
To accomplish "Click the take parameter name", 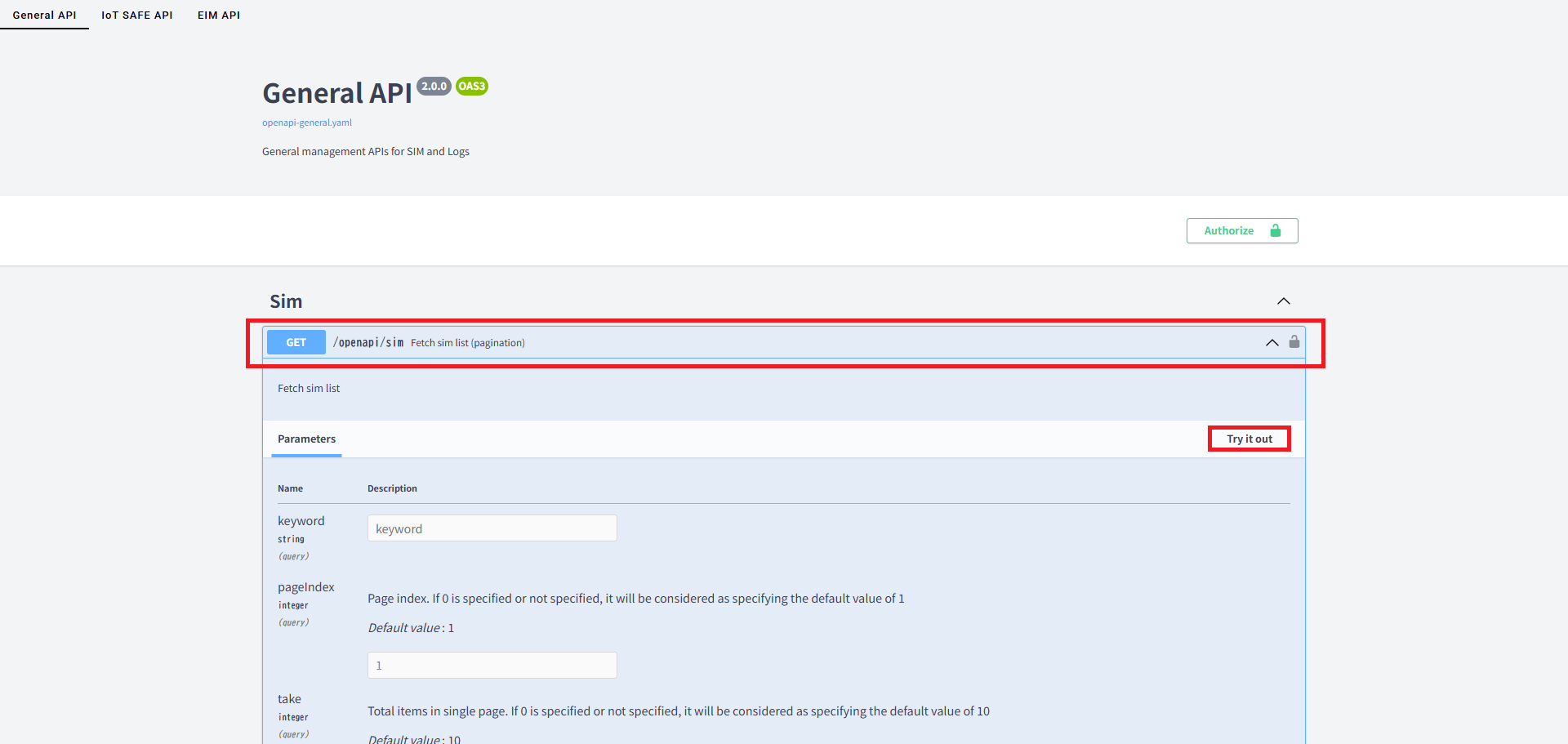I will coord(289,699).
